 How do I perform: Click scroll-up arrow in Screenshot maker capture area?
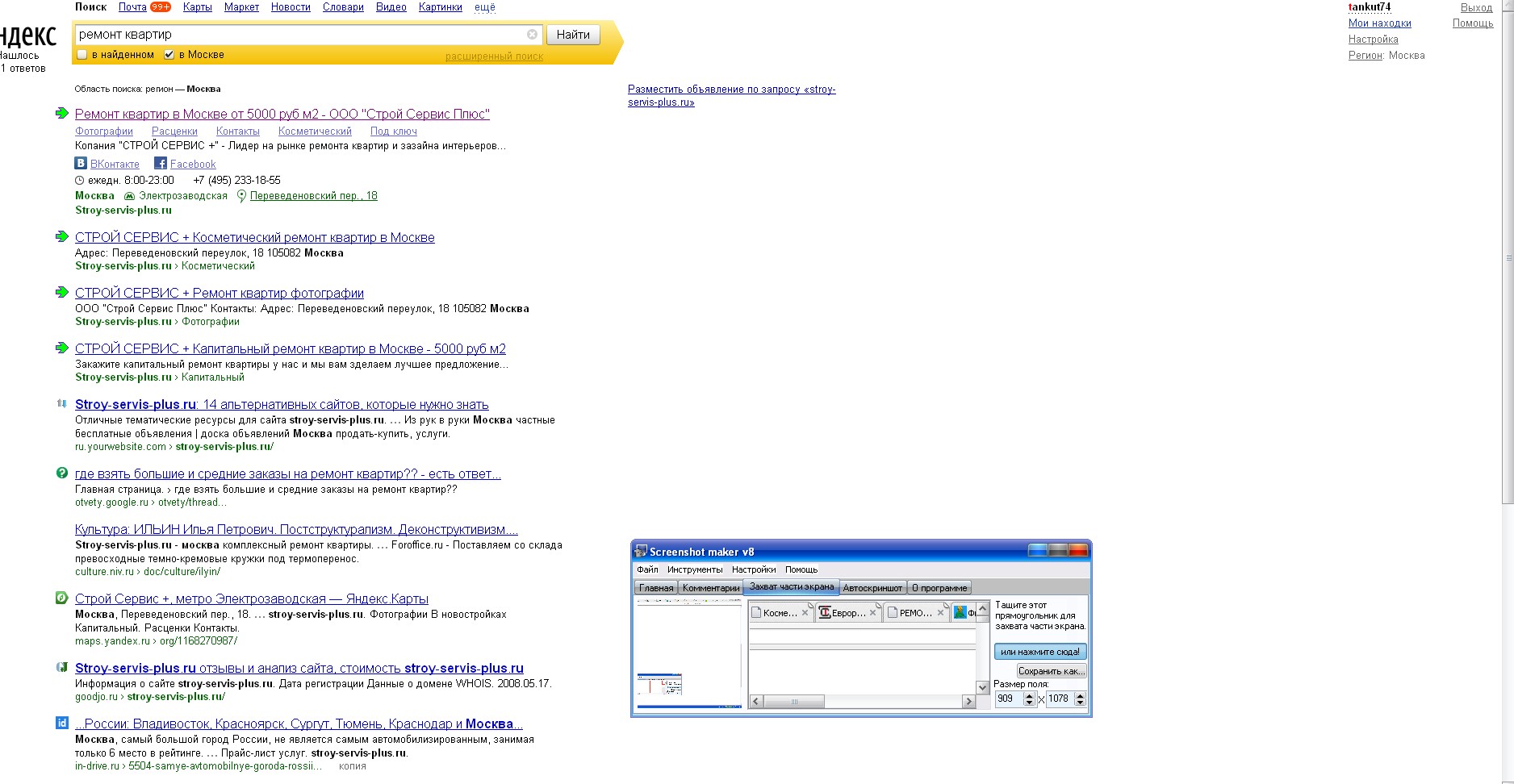983,608
